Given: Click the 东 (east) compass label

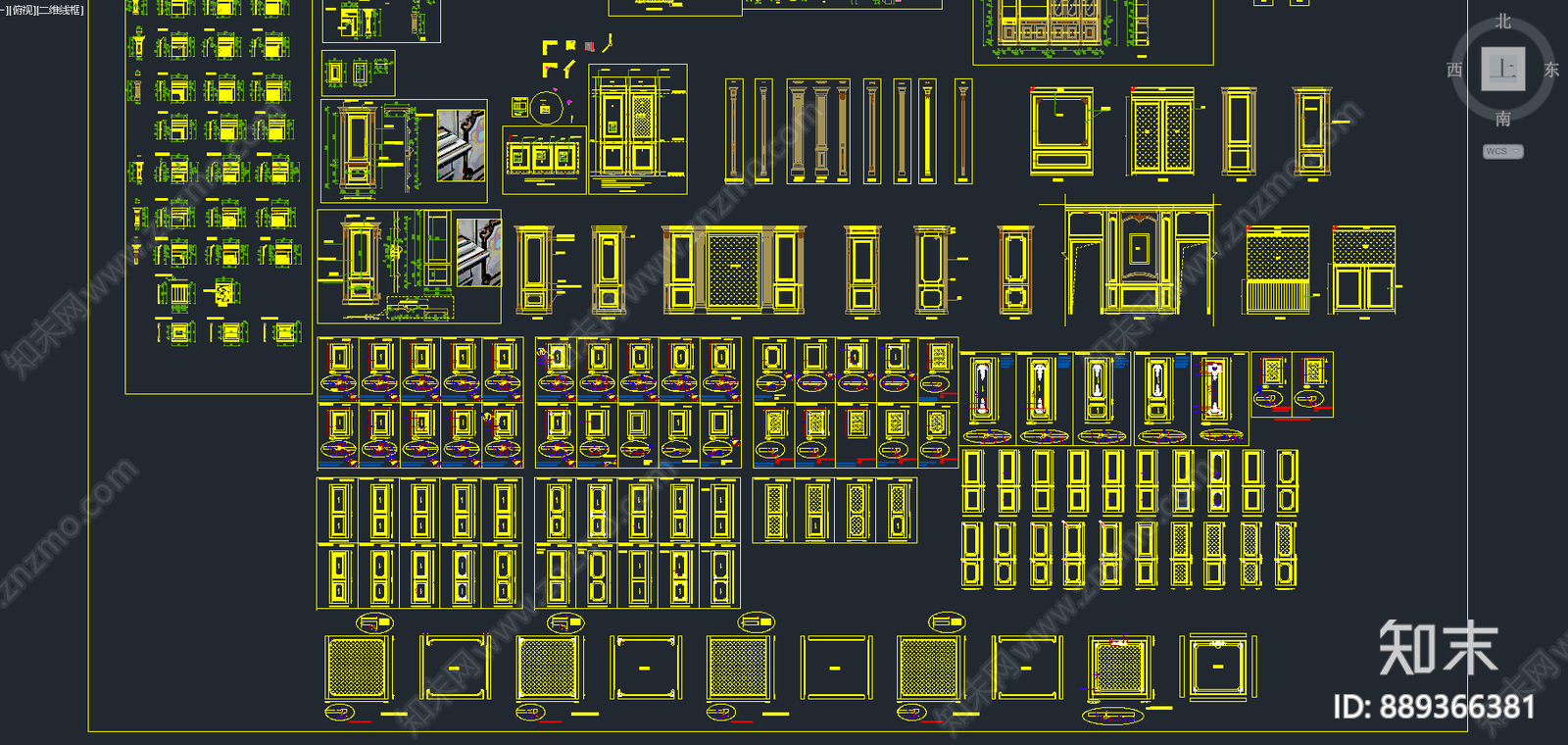Looking at the screenshot, I should tap(1551, 70).
